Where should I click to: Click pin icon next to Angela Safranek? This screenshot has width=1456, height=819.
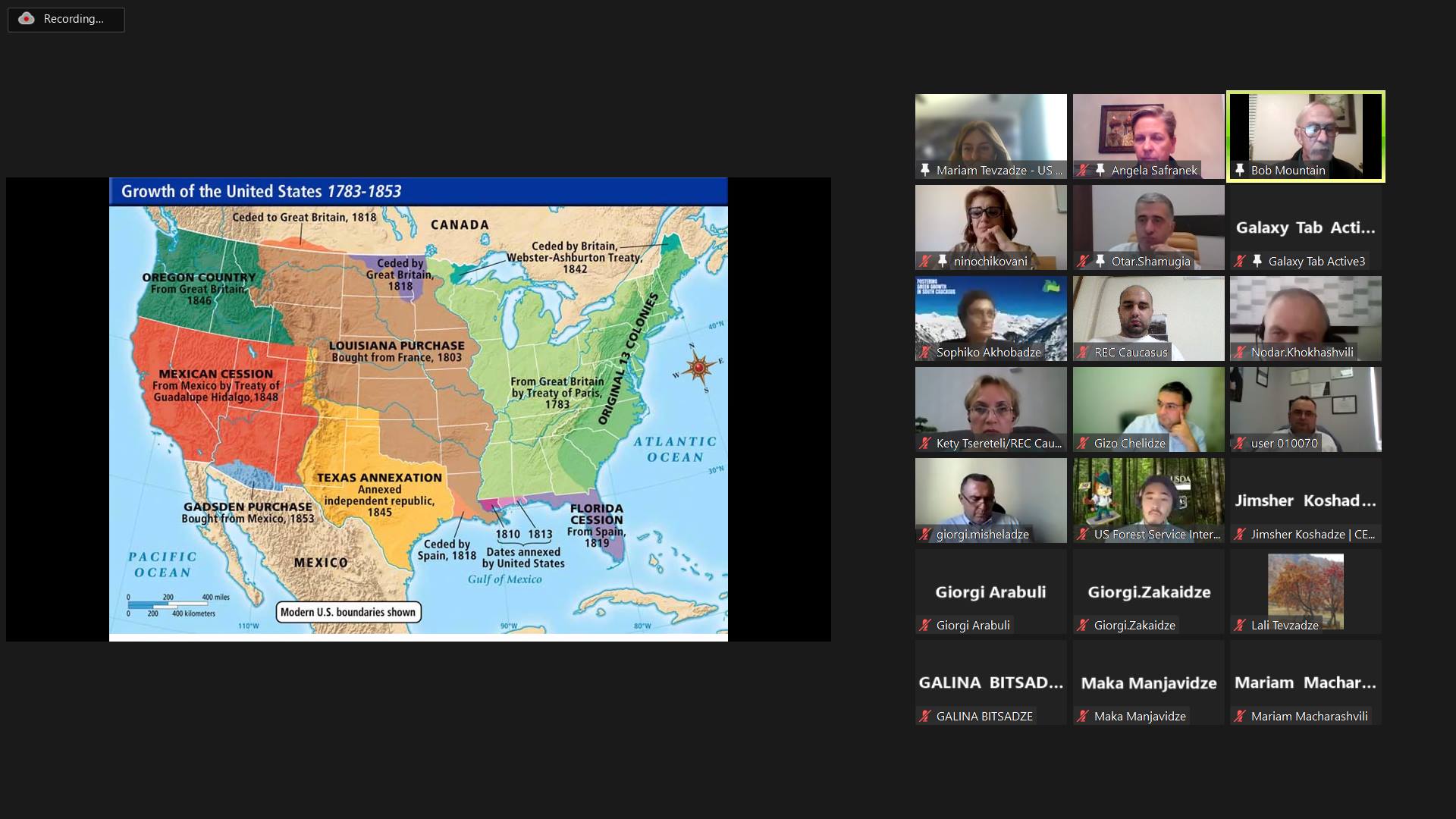(x=1100, y=171)
